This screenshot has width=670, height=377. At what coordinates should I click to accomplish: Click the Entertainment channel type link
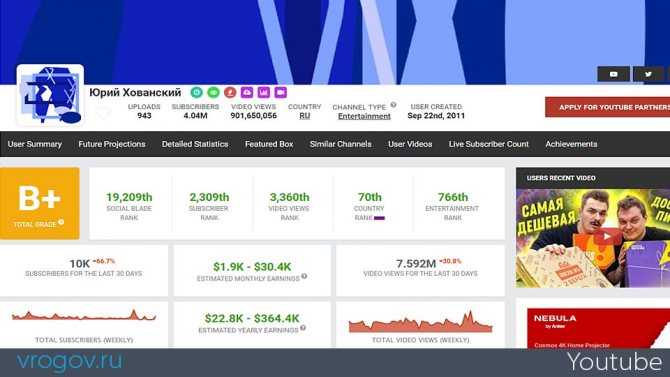[x=364, y=116]
